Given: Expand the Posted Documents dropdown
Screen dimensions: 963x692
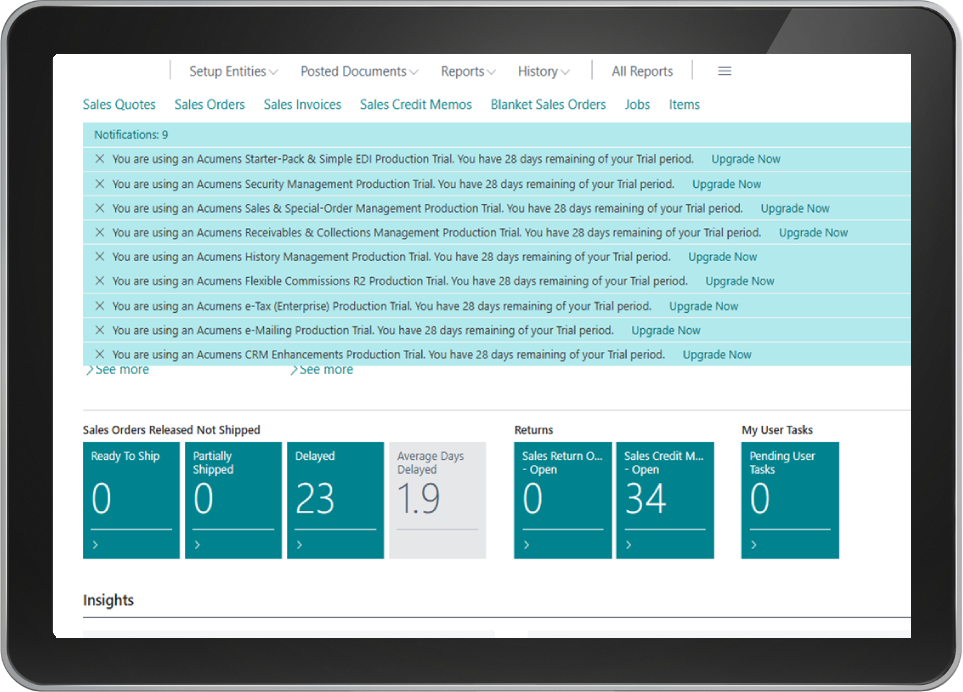Looking at the screenshot, I should pos(359,71).
